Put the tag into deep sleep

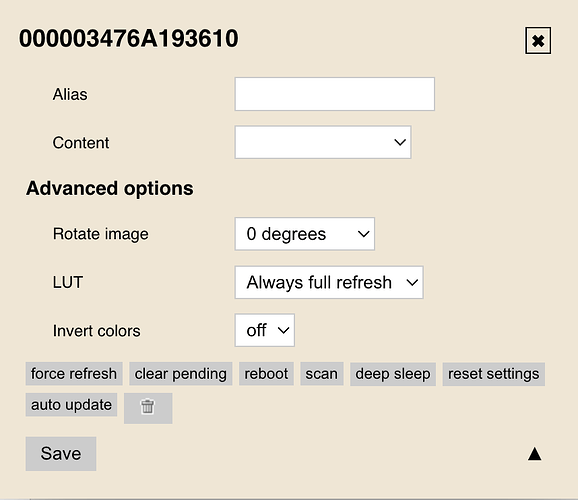point(393,374)
